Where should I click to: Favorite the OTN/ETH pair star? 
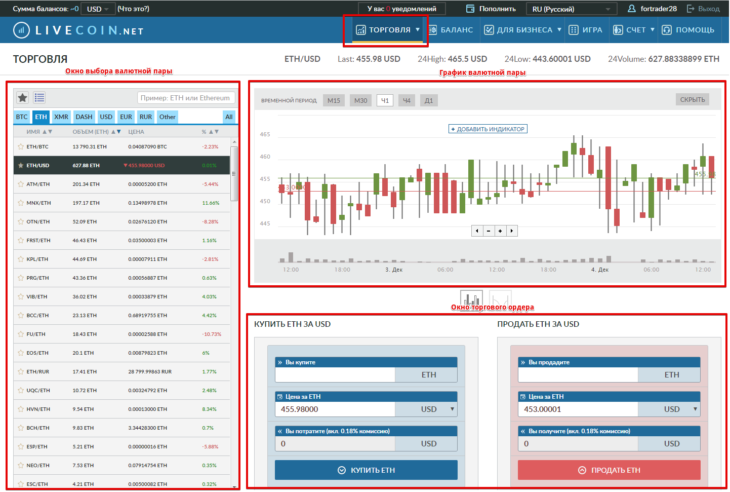20,222
